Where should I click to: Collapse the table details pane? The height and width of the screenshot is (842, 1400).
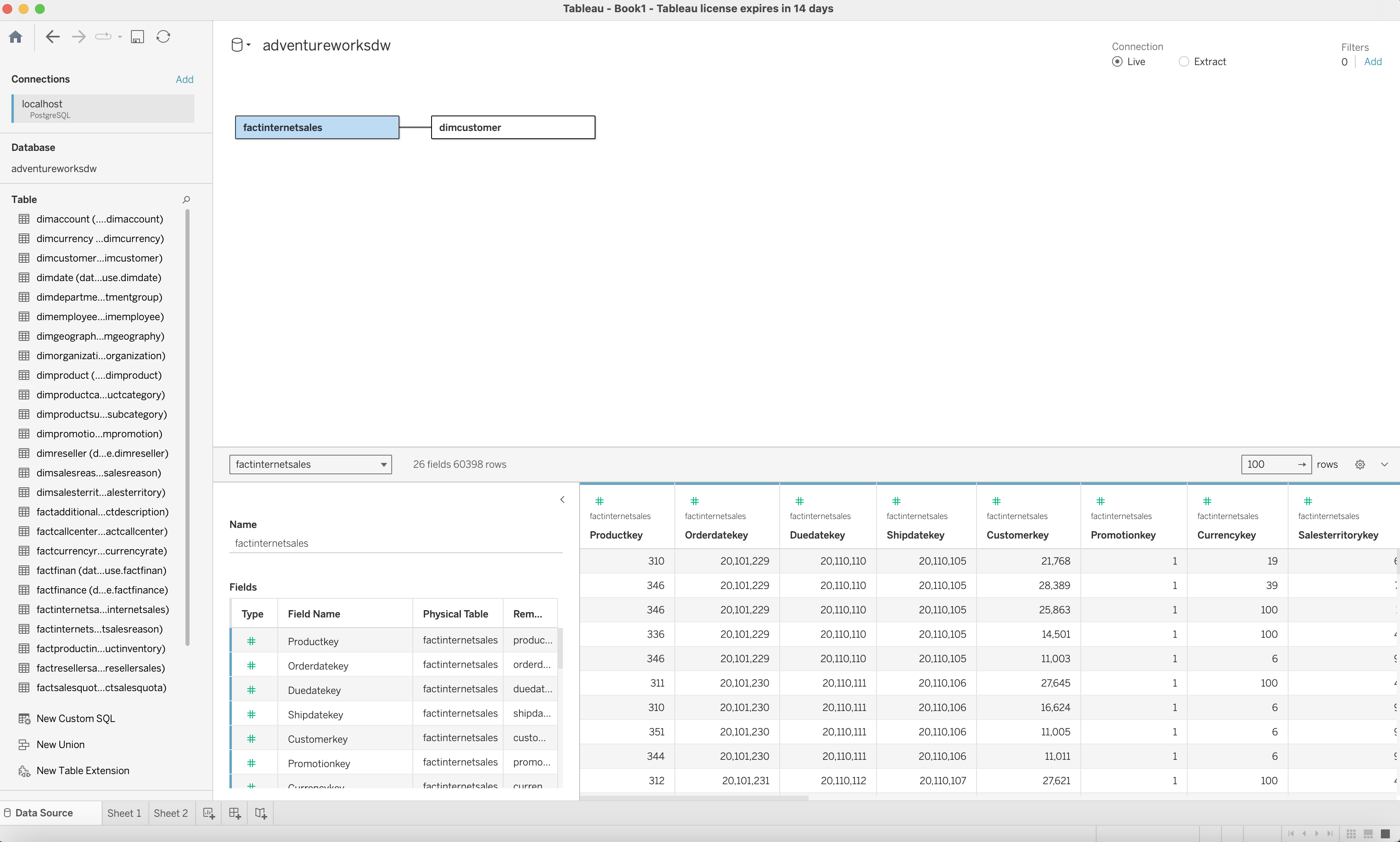coord(562,500)
